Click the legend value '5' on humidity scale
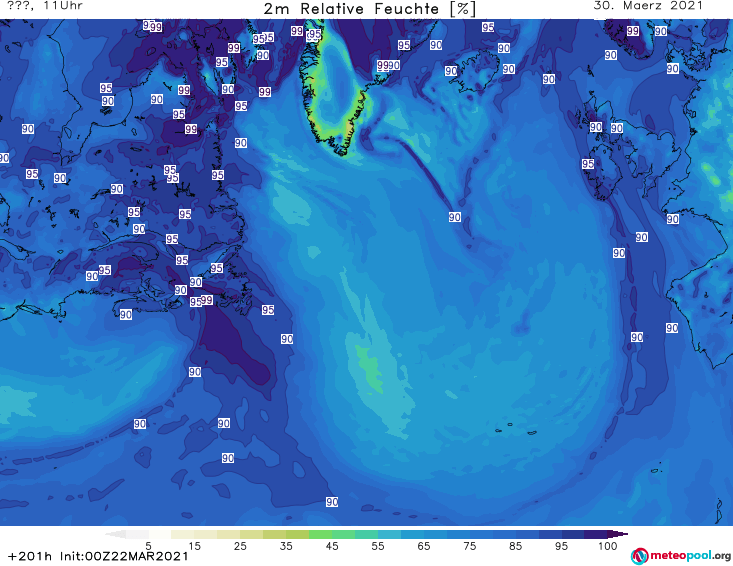Screen dimensions: 733x566 pos(148,546)
